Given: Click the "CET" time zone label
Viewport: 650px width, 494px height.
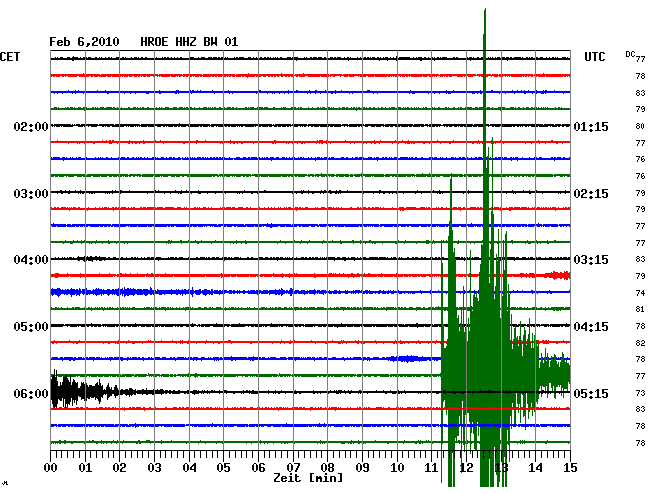Looking at the screenshot, I should point(10,57).
